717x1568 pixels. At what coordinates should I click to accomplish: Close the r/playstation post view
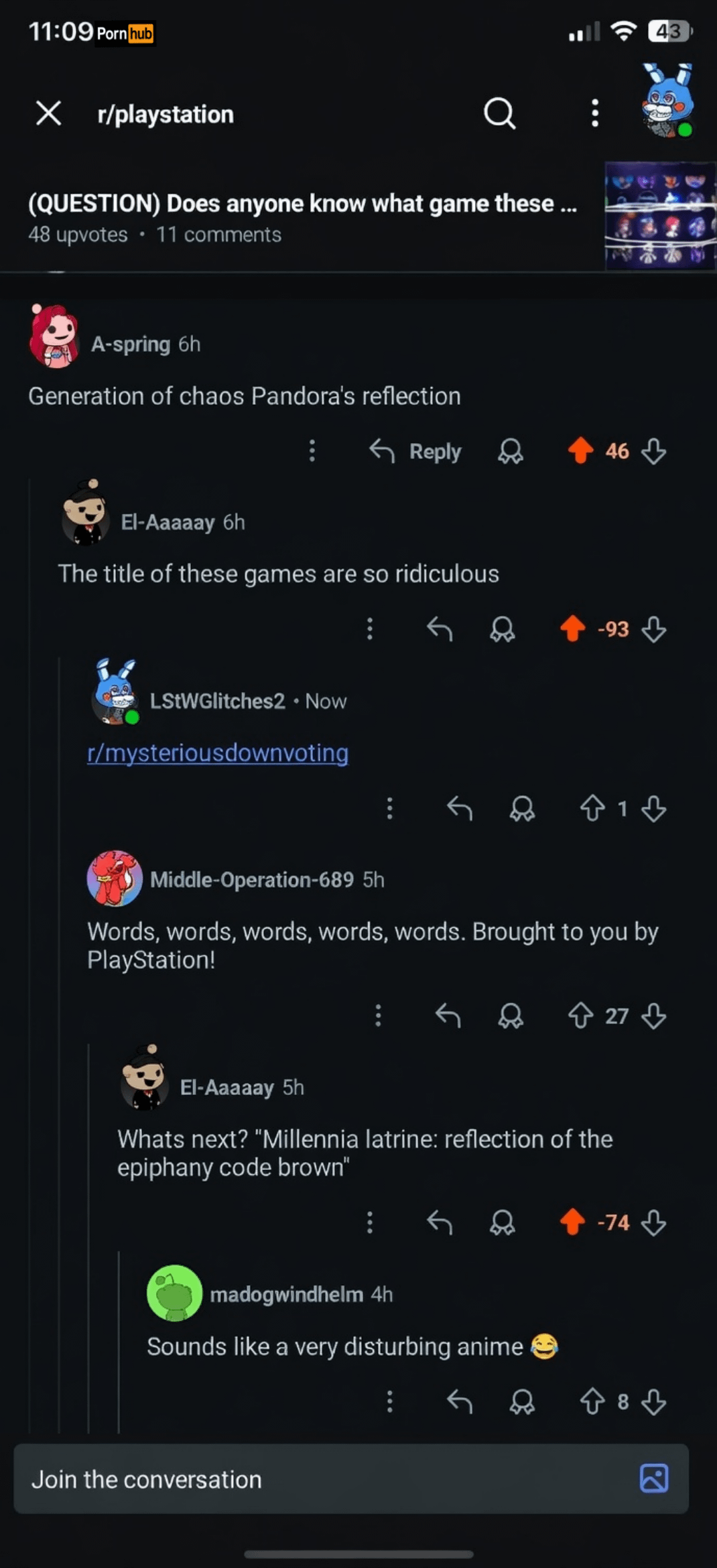tap(48, 113)
